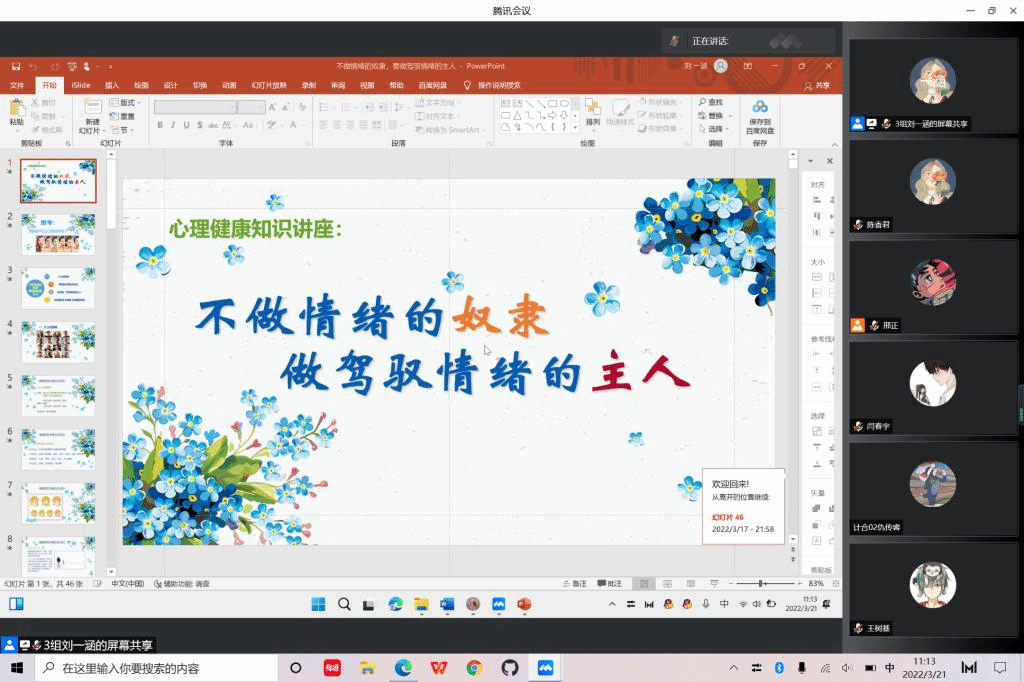Click the text highlight color button
Image resolution: width=1024 pixels, height=682 pixels.
tap(271, 125)
